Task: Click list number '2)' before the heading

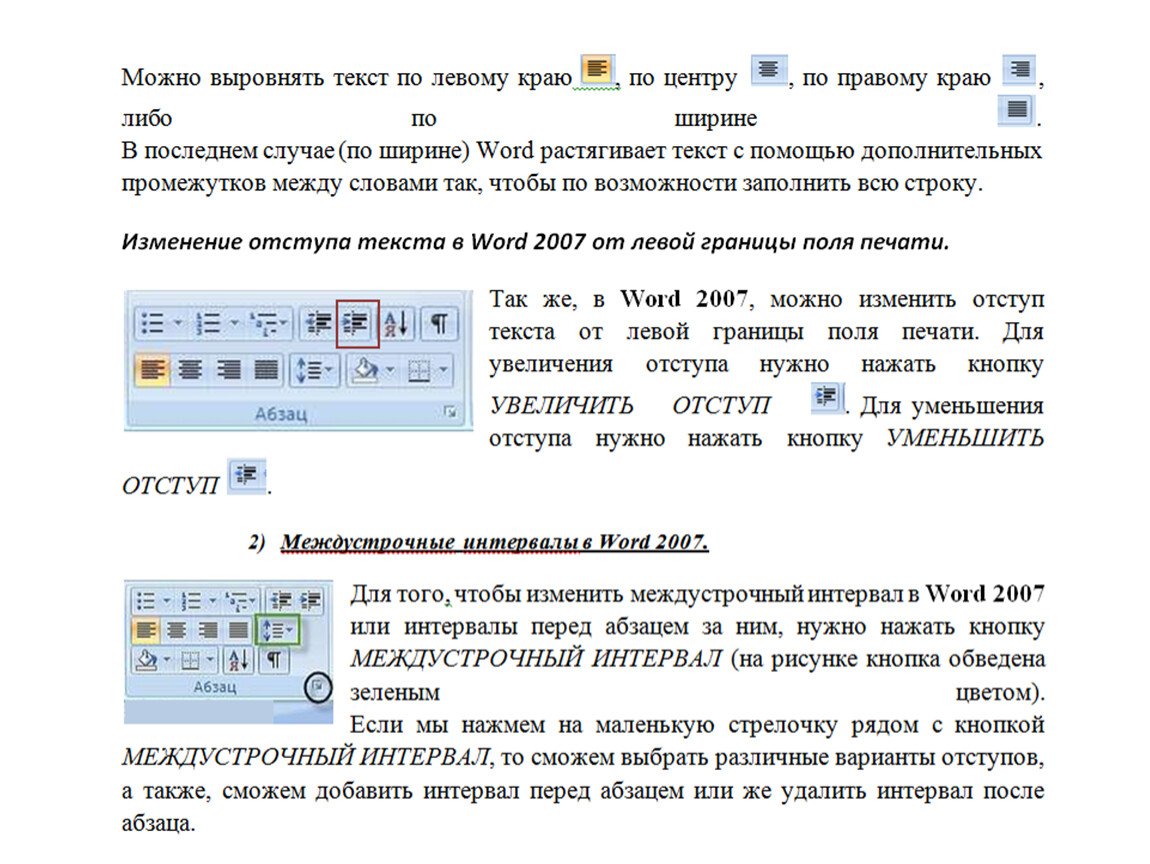Action: pos(256,542)
